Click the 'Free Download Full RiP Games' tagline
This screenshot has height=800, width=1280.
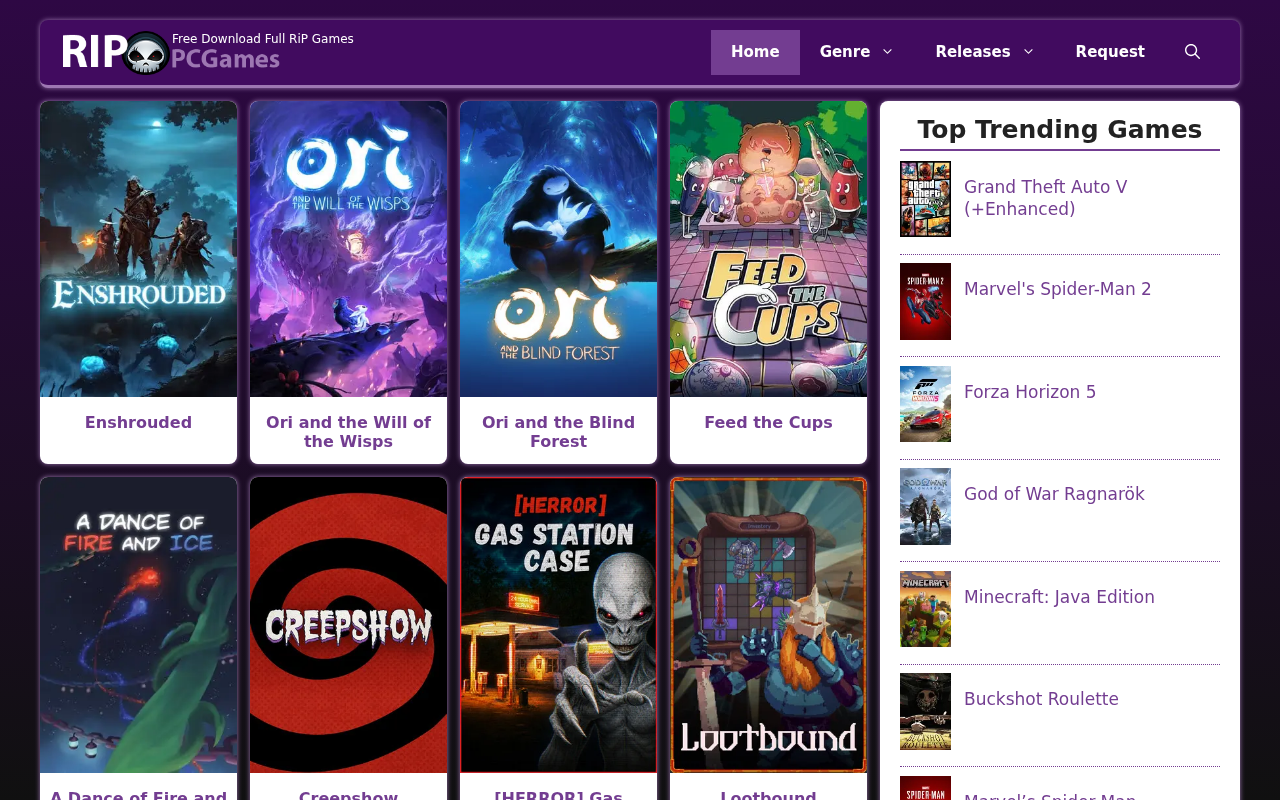[263, 39]
